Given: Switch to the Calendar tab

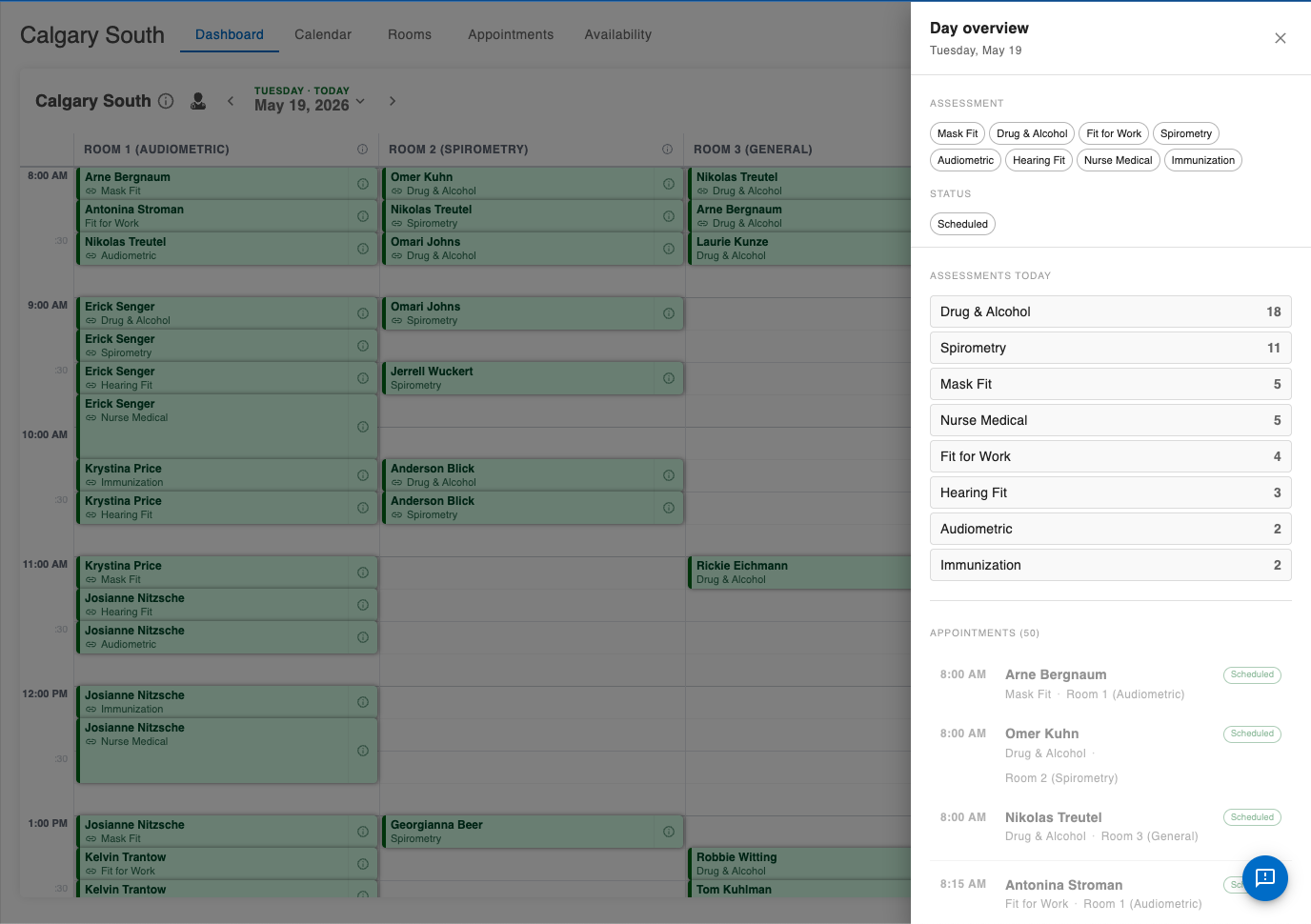Looking at the screenshot, I should (323, 34).
